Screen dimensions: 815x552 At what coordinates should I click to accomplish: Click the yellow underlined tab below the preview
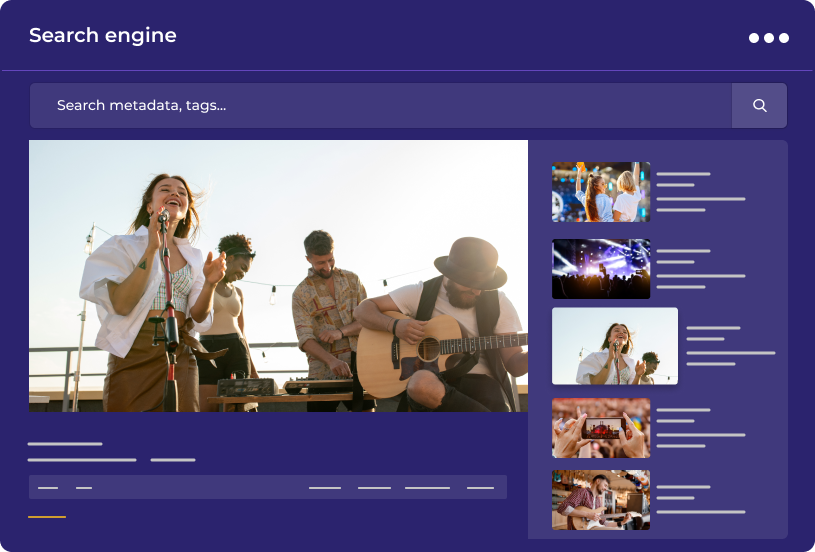[x=47, y=517]
